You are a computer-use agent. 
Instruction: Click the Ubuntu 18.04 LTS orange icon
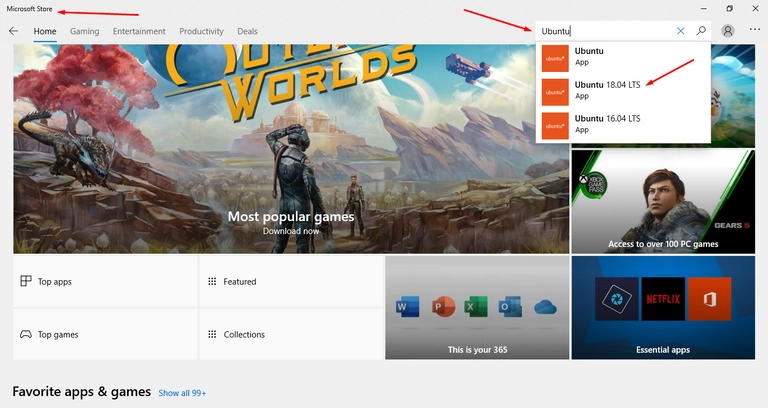click(x=555, y=92)
